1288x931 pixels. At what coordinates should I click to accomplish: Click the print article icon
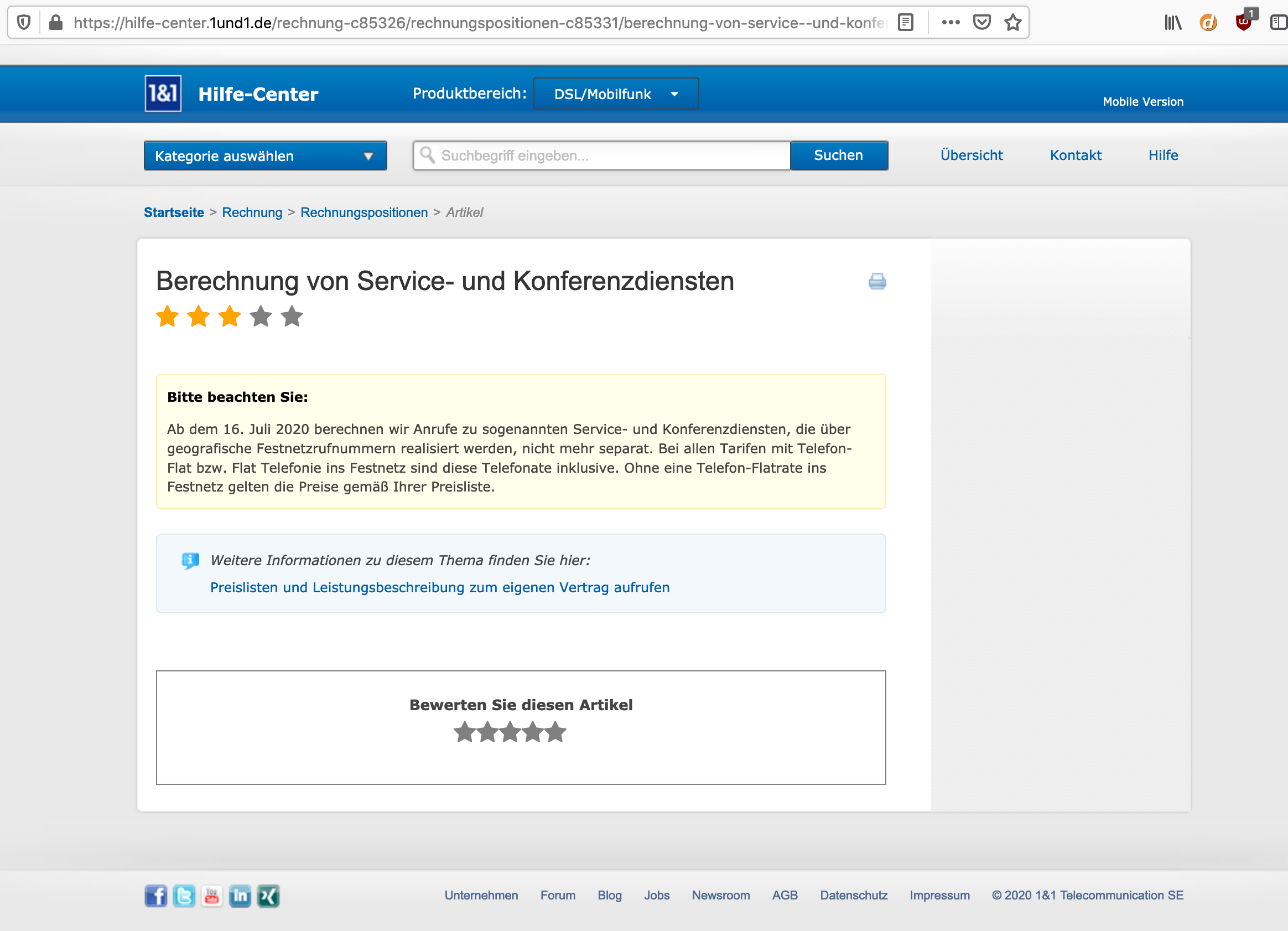pyautogui.click(x=877, y=281)
